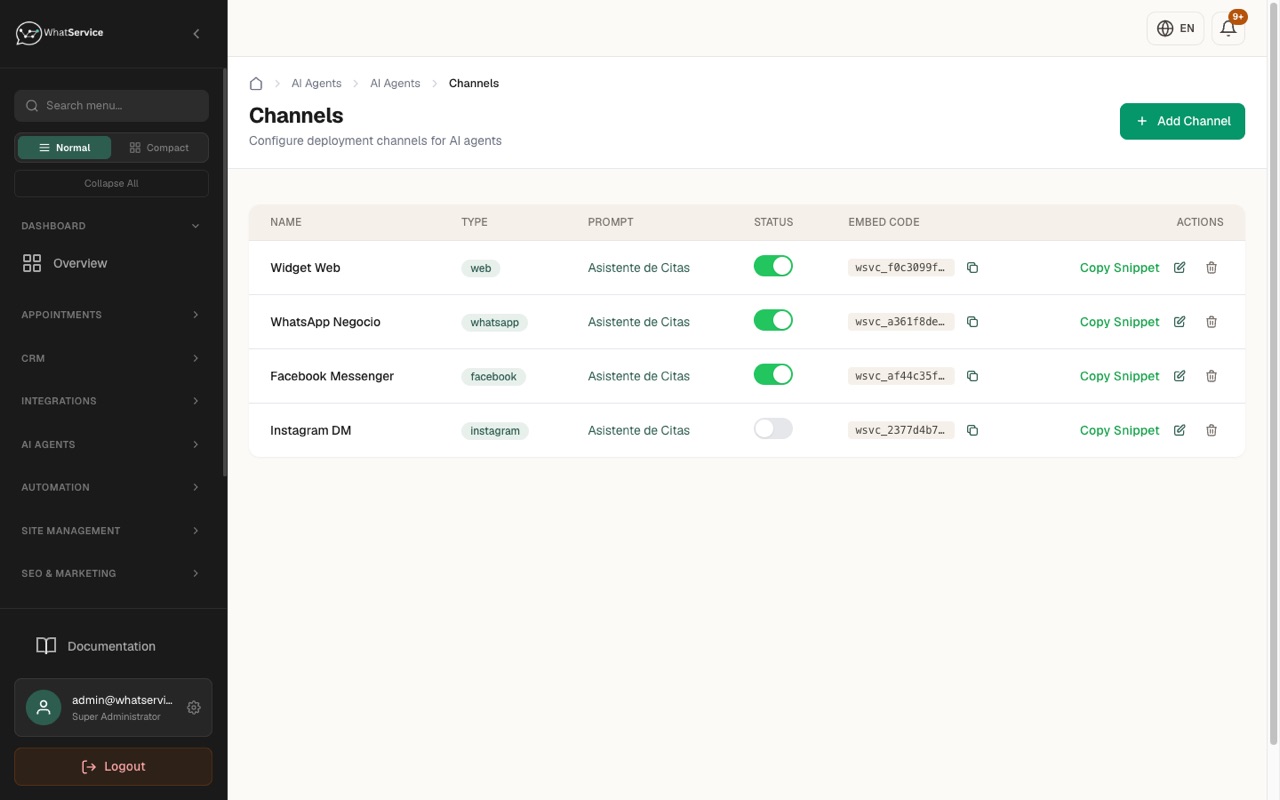Open account settings gear icon

(x=194, y=707)
